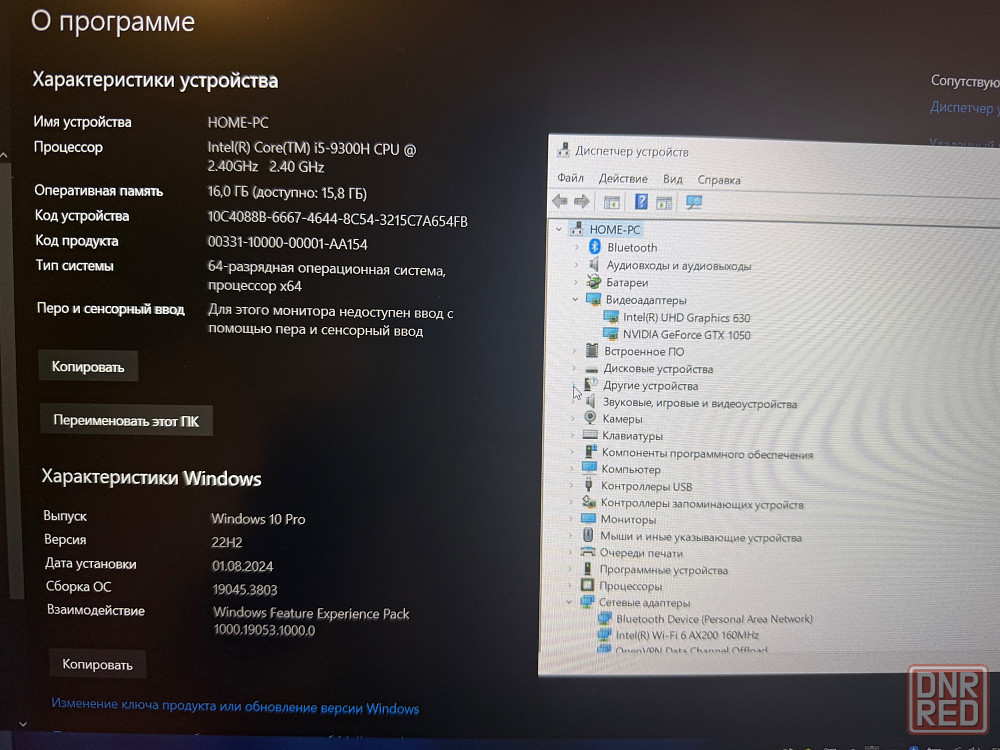Toggle the console tree toolbar icon

point(612,202)
